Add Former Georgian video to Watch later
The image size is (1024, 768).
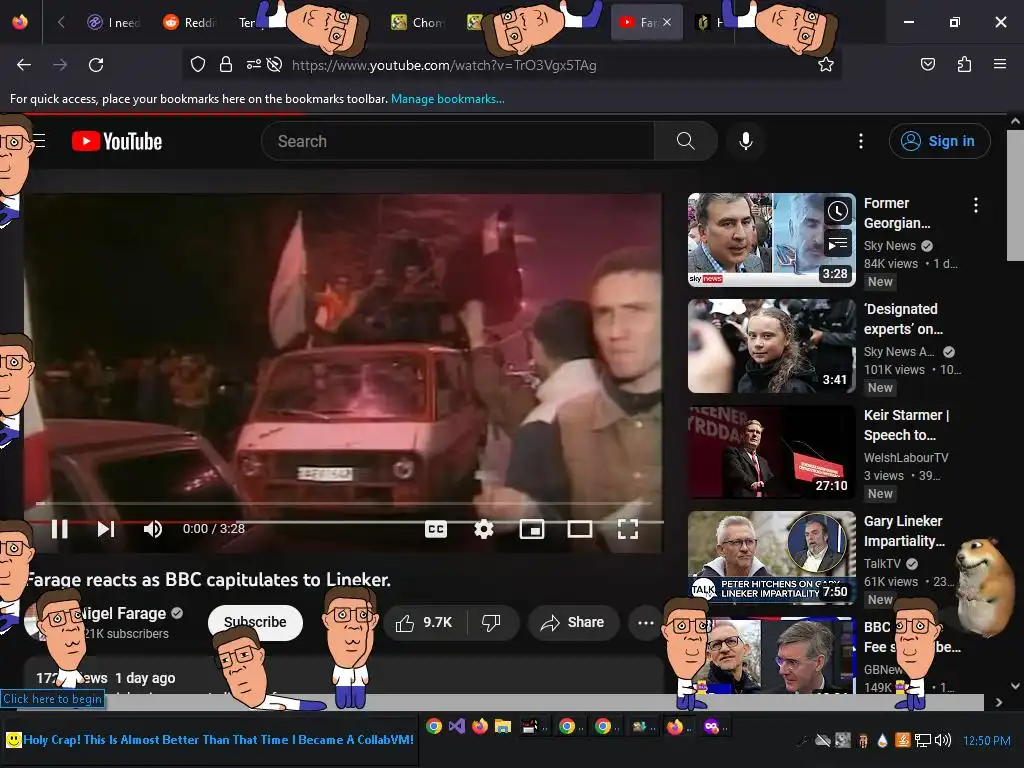point(838,211)
